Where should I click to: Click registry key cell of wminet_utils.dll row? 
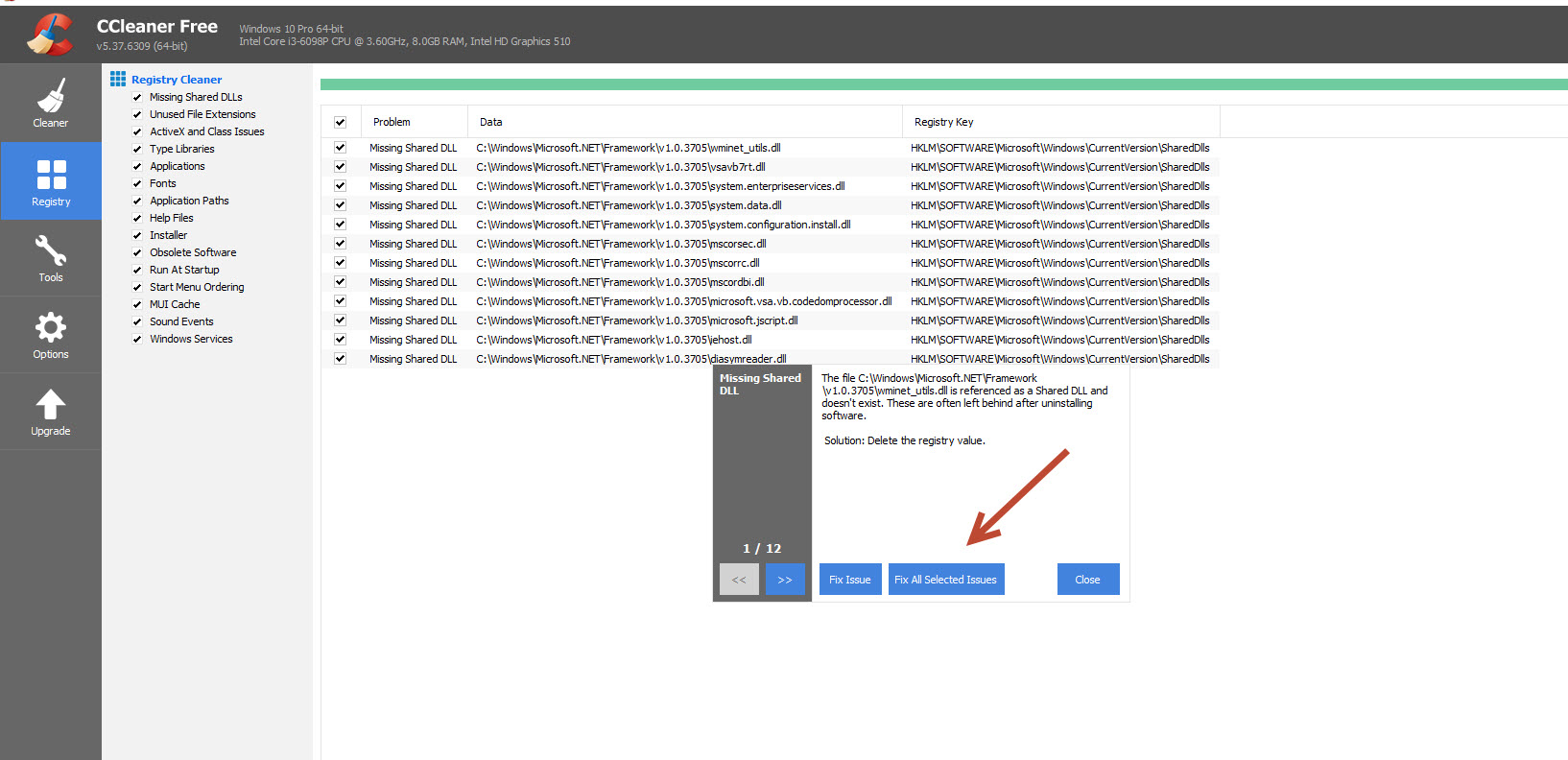pyautogui.click(x=1060, y=148)
